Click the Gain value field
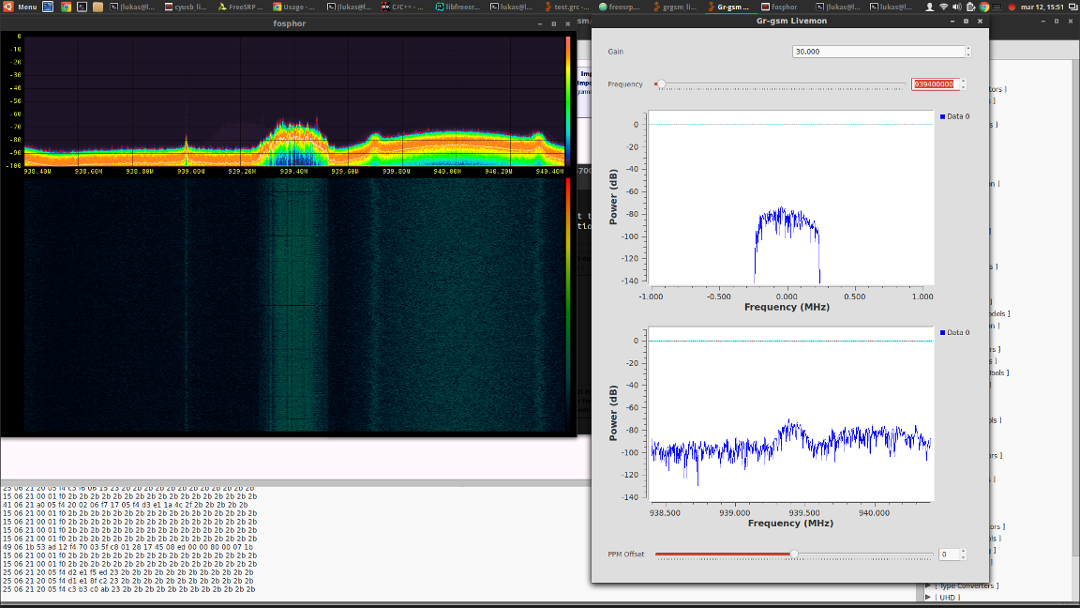 tap(877, 51)
